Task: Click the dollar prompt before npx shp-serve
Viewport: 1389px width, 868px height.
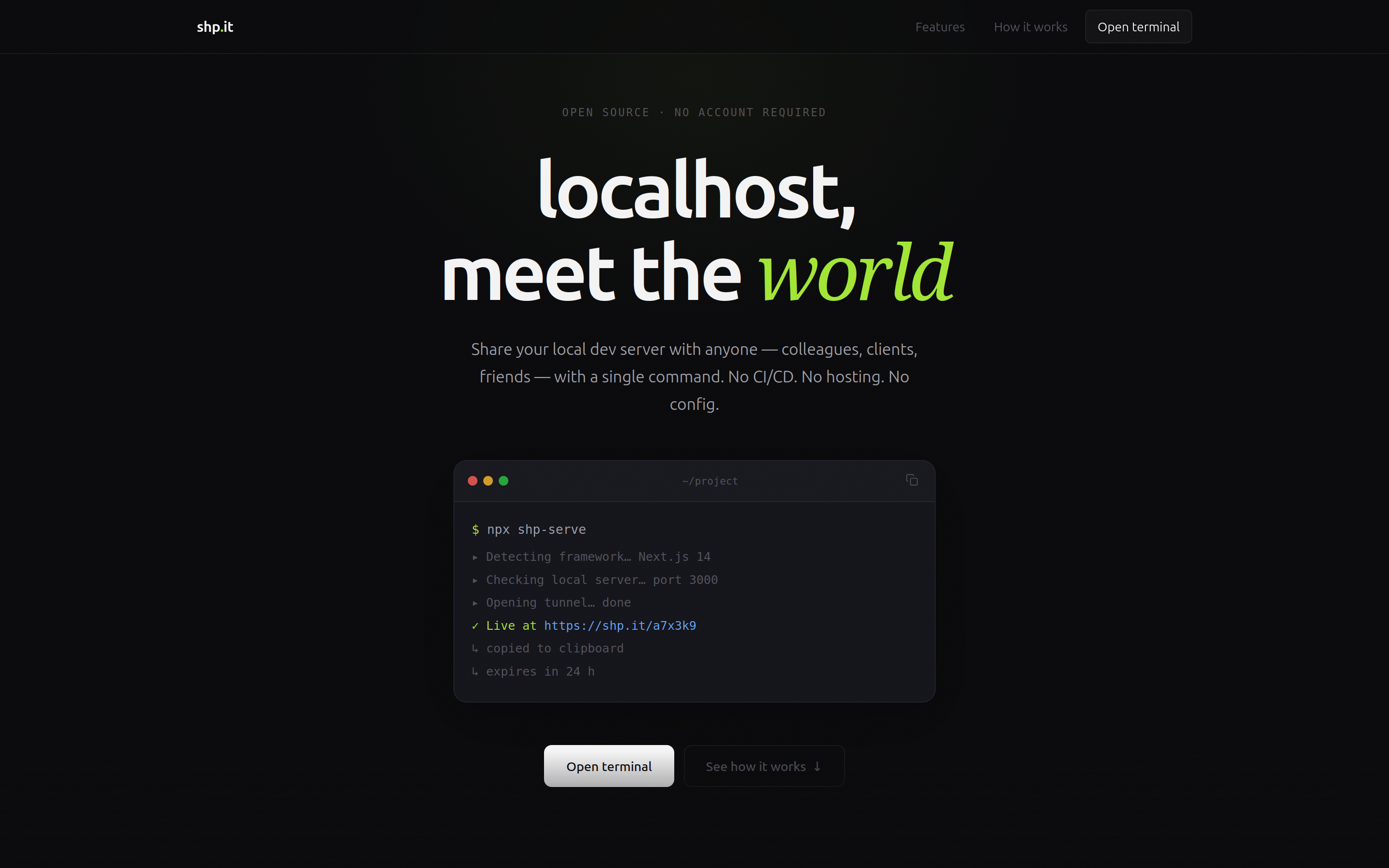Action: (x=476, y=529)
